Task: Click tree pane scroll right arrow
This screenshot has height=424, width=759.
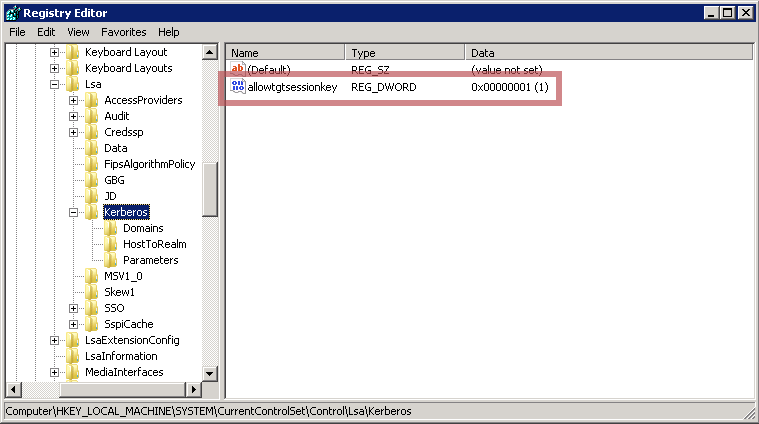Action: (x=194, y=389)
